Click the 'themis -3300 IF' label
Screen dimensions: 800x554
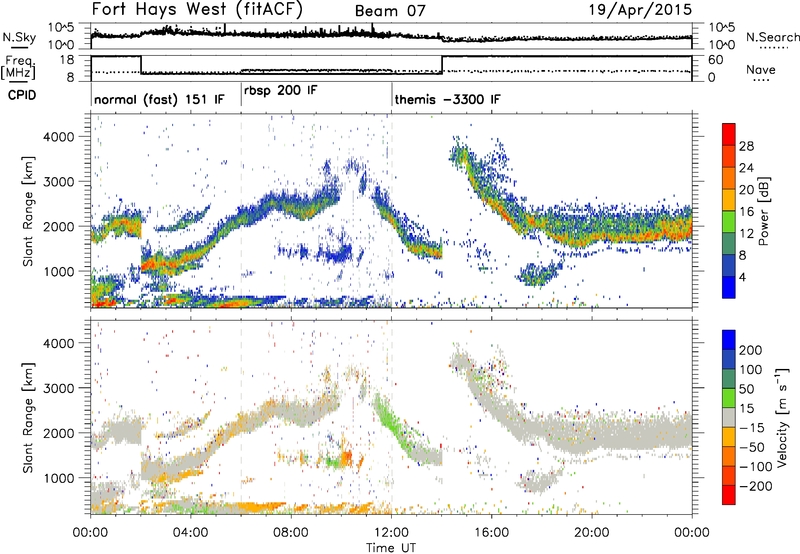pos(447,99)
